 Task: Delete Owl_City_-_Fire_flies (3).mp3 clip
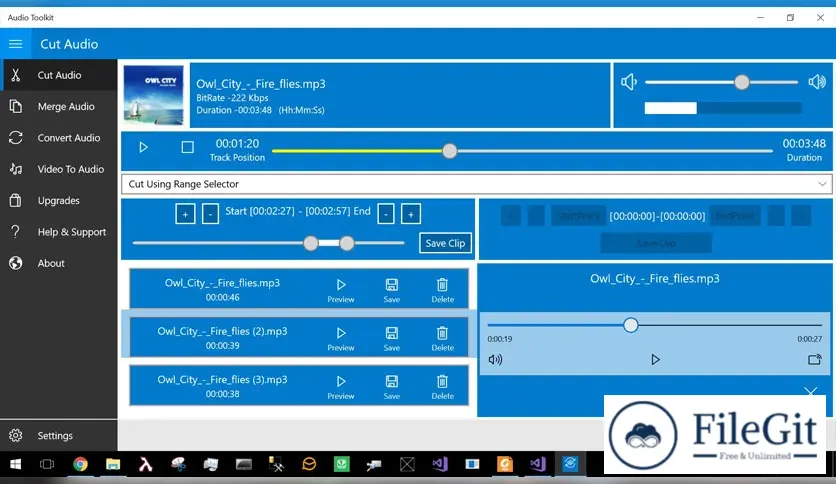[x=443, y=388]
